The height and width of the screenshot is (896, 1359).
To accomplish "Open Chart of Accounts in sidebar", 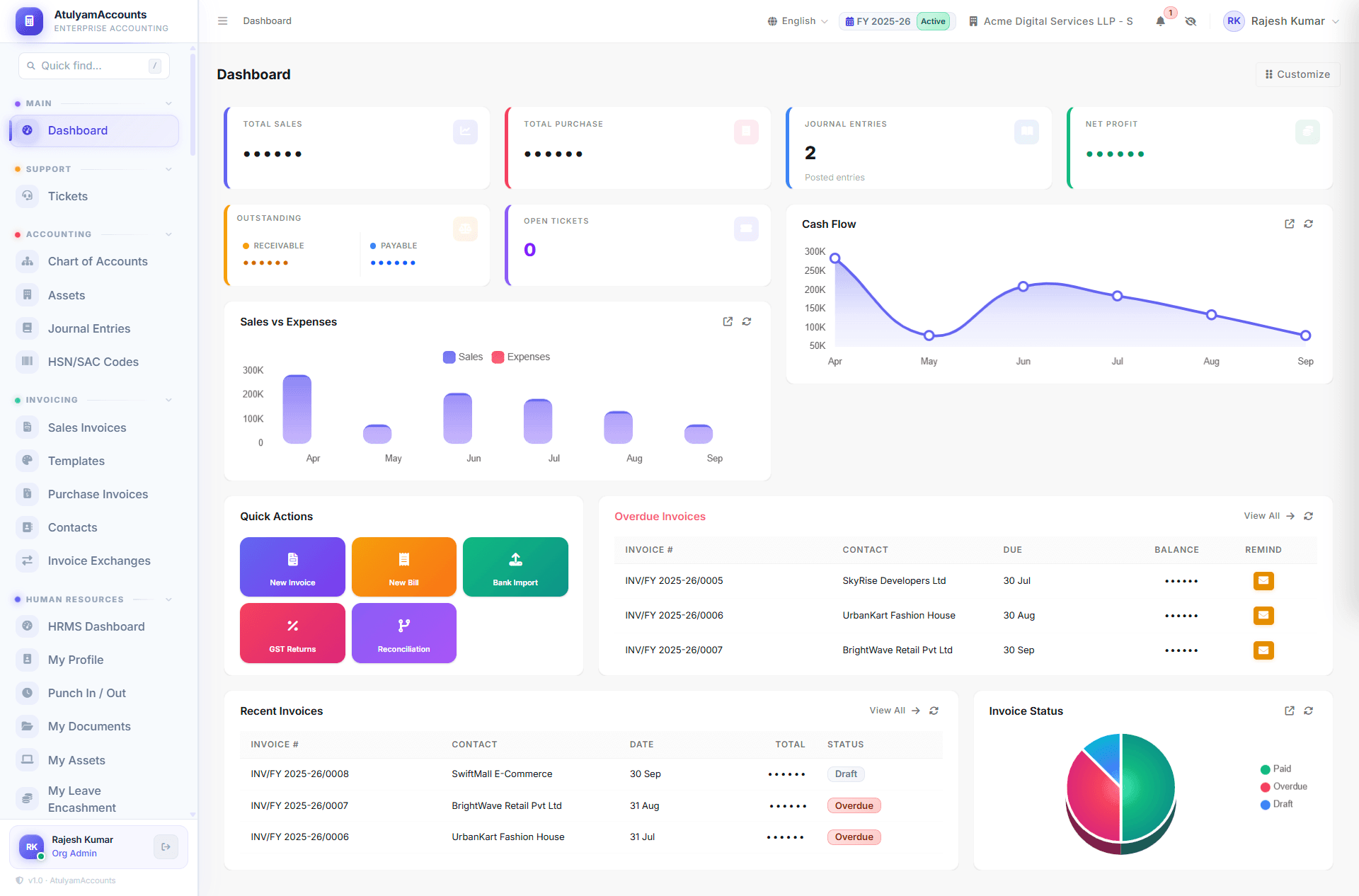I will 94,261.
